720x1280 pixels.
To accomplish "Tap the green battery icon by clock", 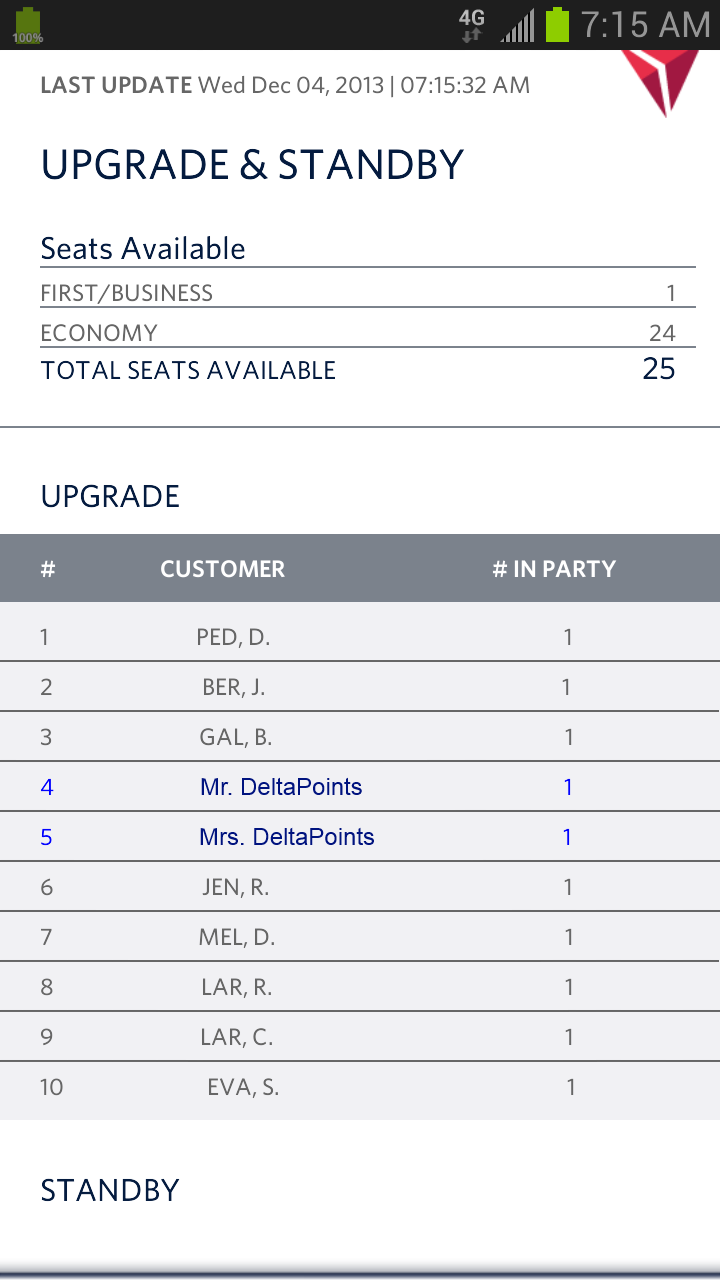I will point(557,25).
